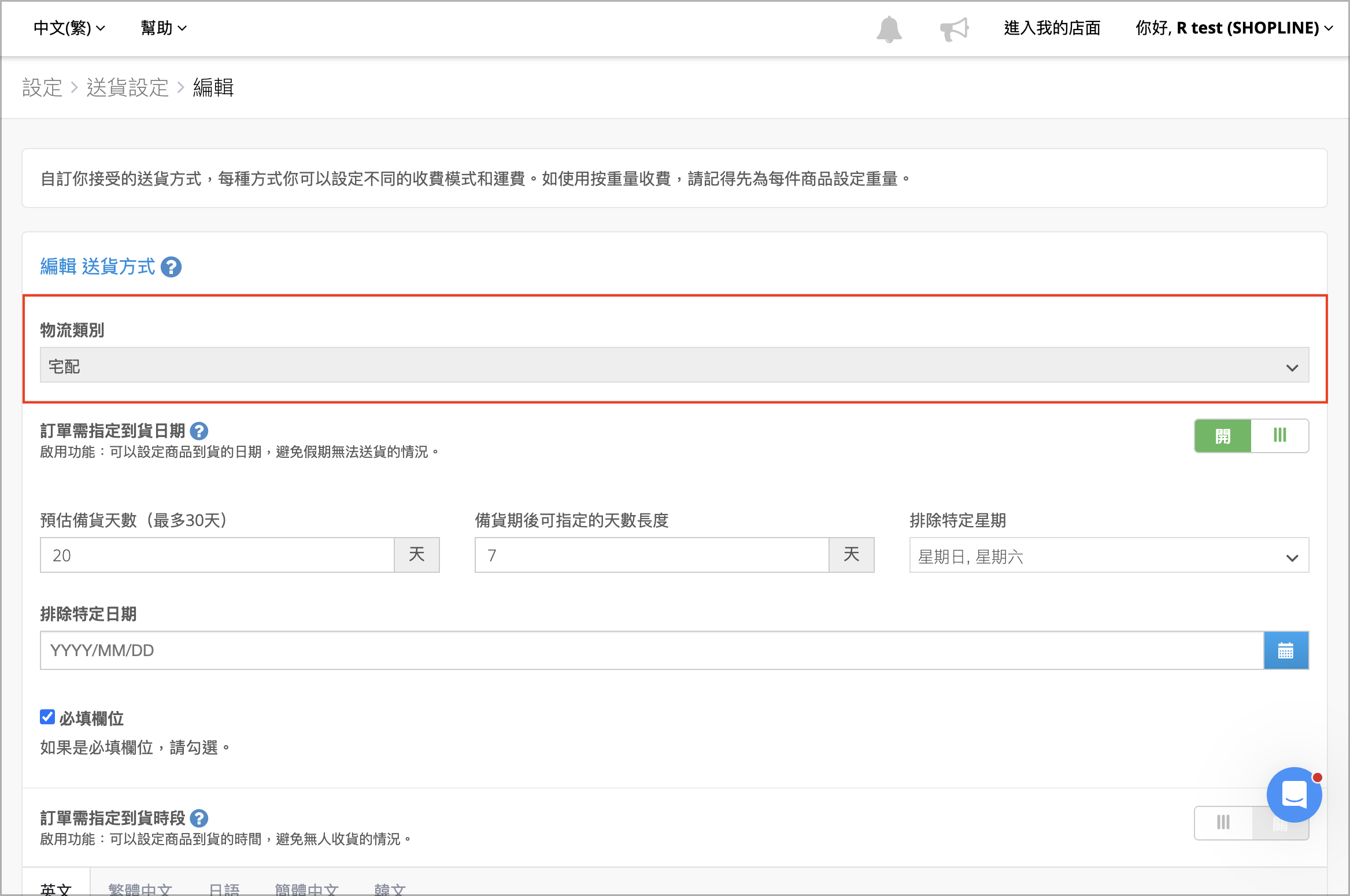Click the 備貨期後可指定的天數長度 input with 7
The height and width of the screenshot is (896, 1350).
652,555
